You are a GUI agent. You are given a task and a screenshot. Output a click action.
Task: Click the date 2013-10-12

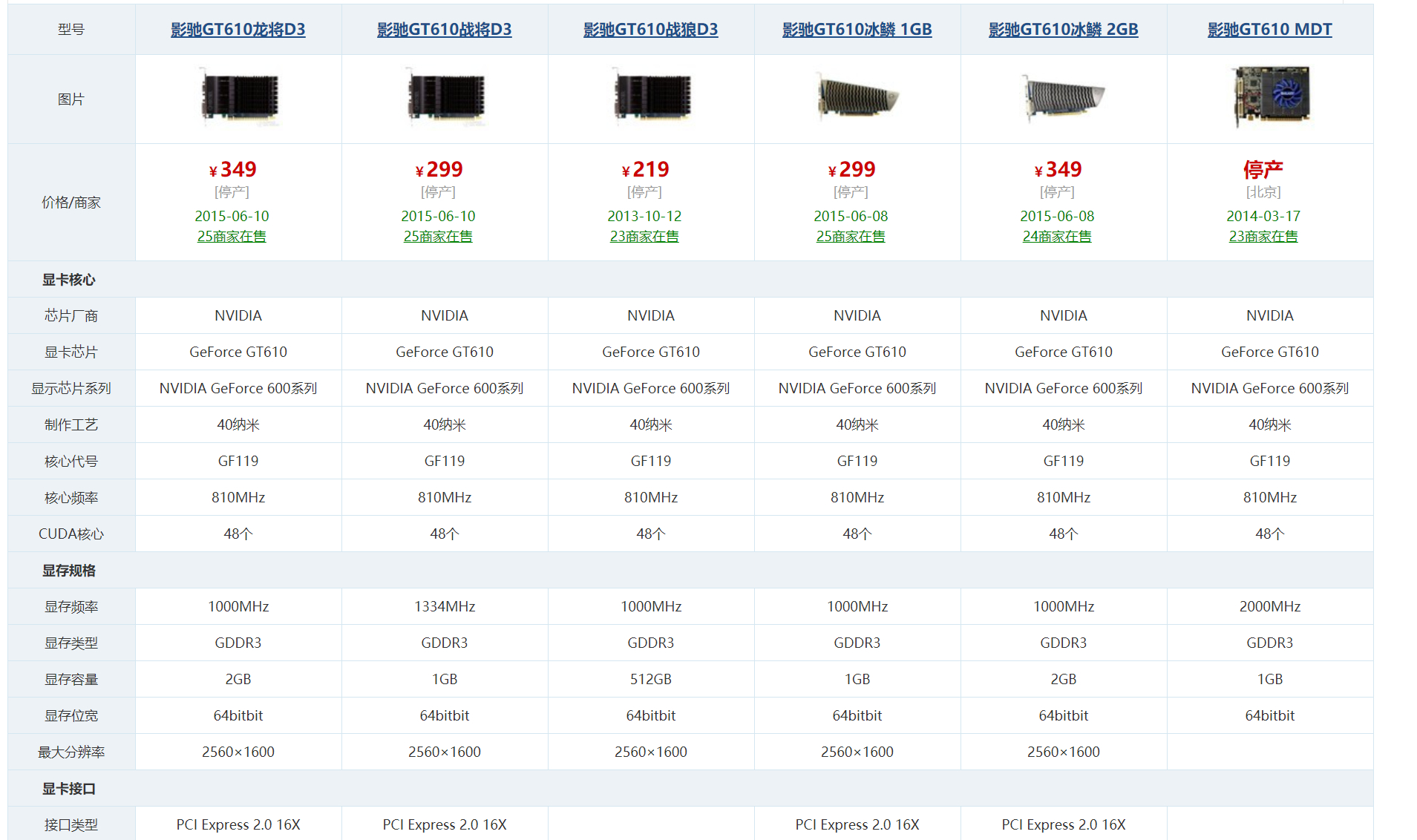click(644, 216)
